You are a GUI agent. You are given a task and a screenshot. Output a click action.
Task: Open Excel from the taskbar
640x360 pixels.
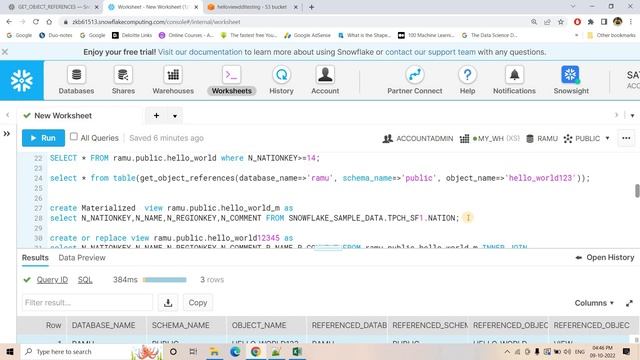tap(297, 351)
